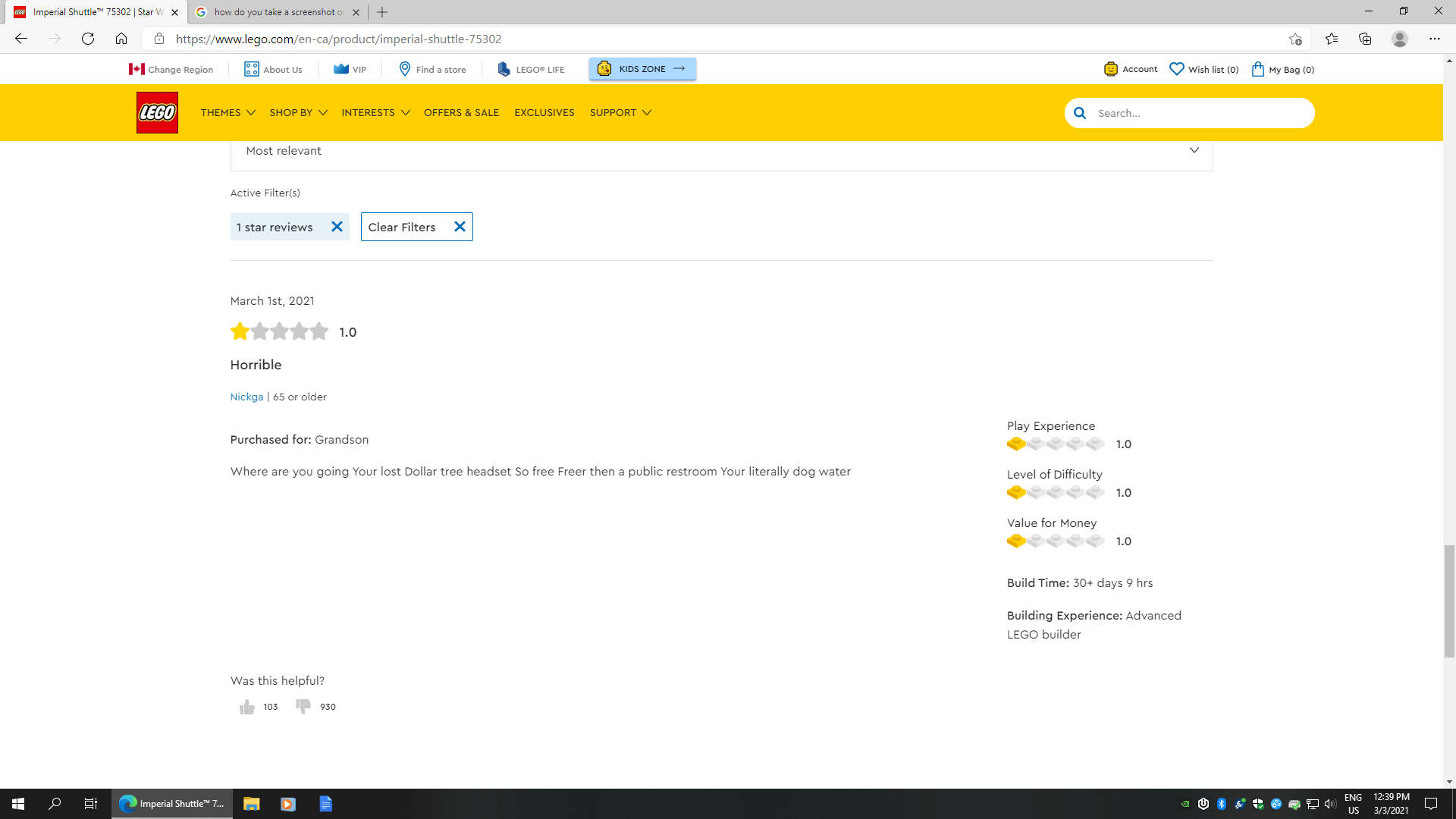This screenshot has height=819, width=1456.
Task: Expand the SHOP BY menu
Action: coord(298,112)
